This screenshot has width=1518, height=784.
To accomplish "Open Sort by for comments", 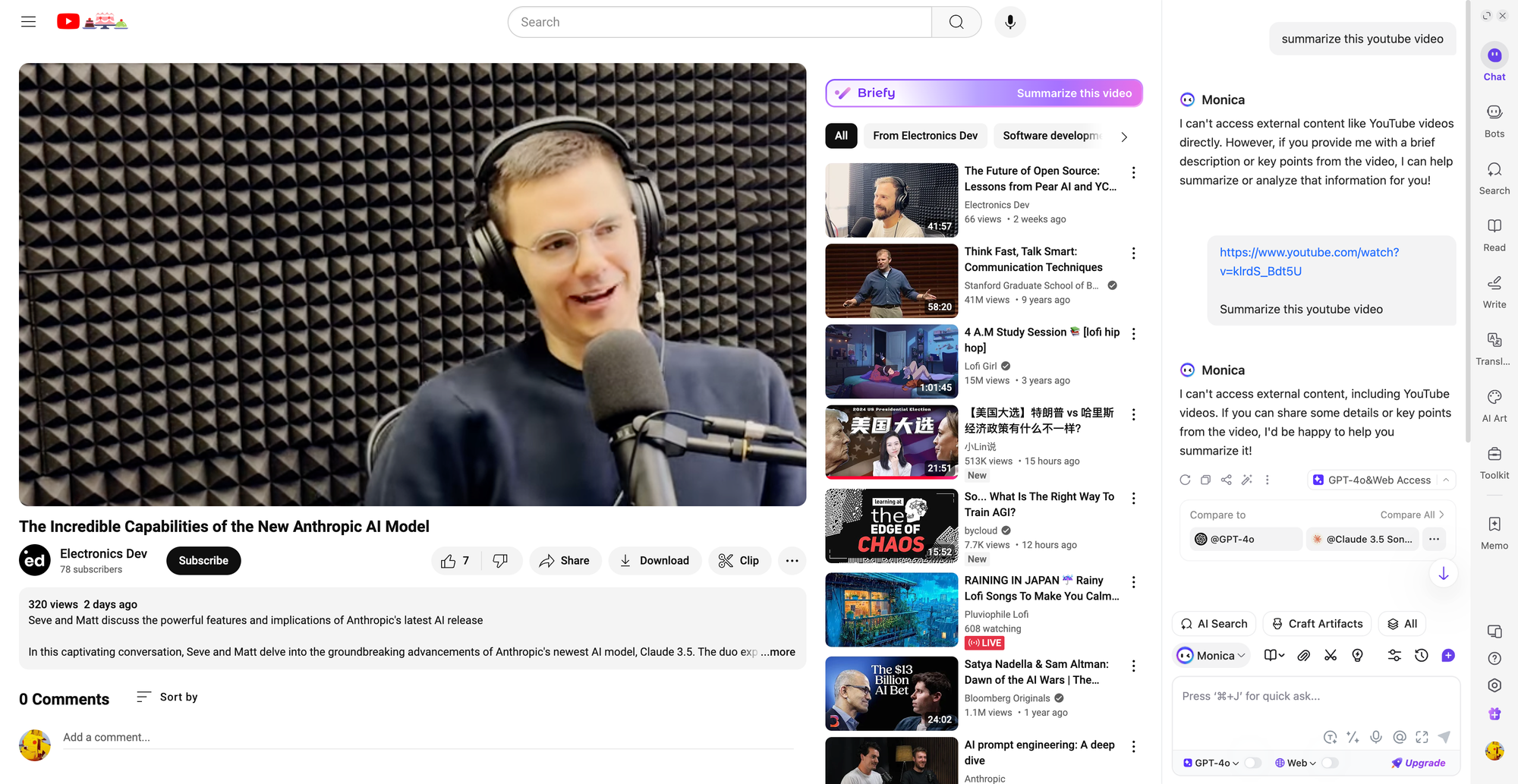I will pos(167,697).
